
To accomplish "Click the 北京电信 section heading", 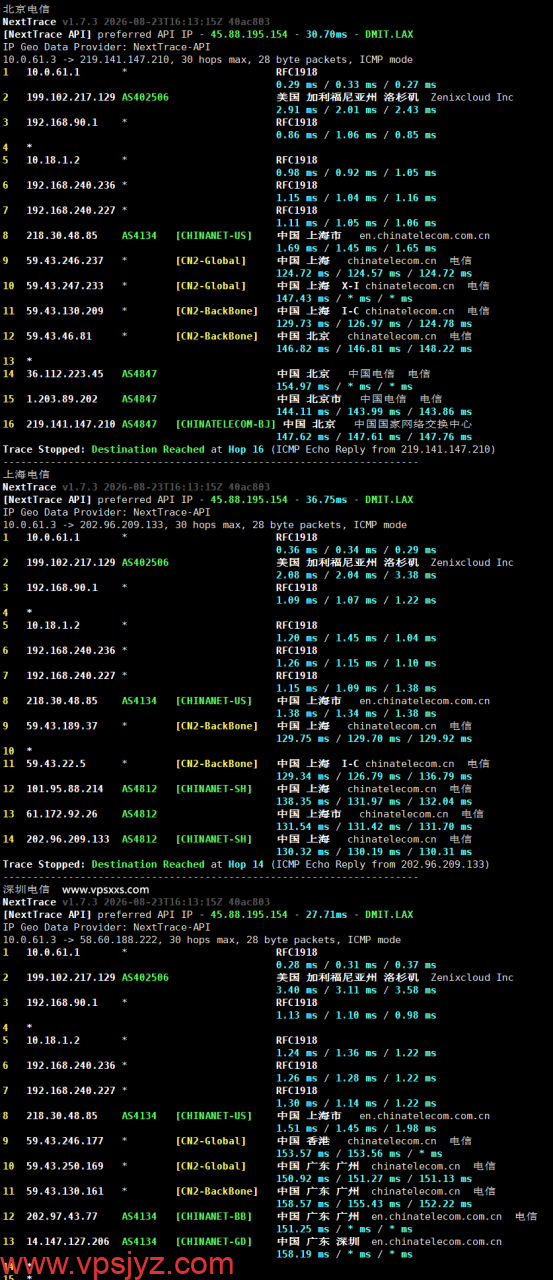I will point(26,9).
